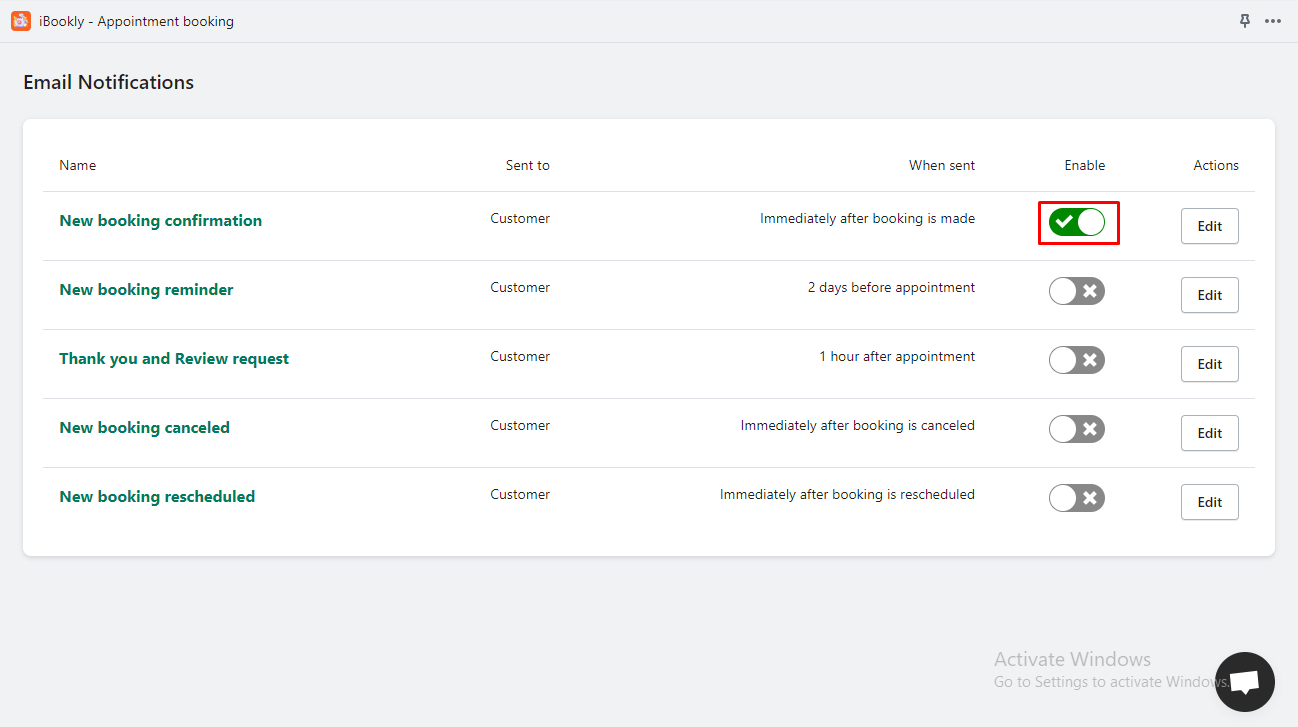The height and width of the screenshot is (727, 1298).
Task: Click Customer in New booking canceled row
Action: [520, 425]
